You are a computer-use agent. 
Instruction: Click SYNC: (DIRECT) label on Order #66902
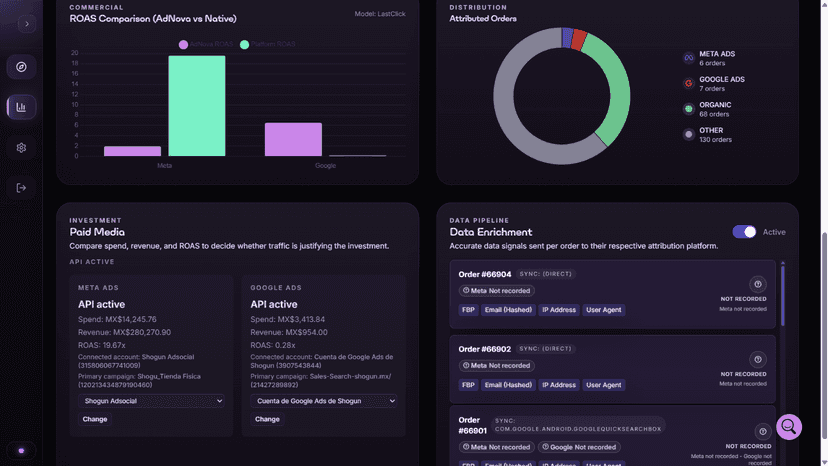[x=545, y=349]
